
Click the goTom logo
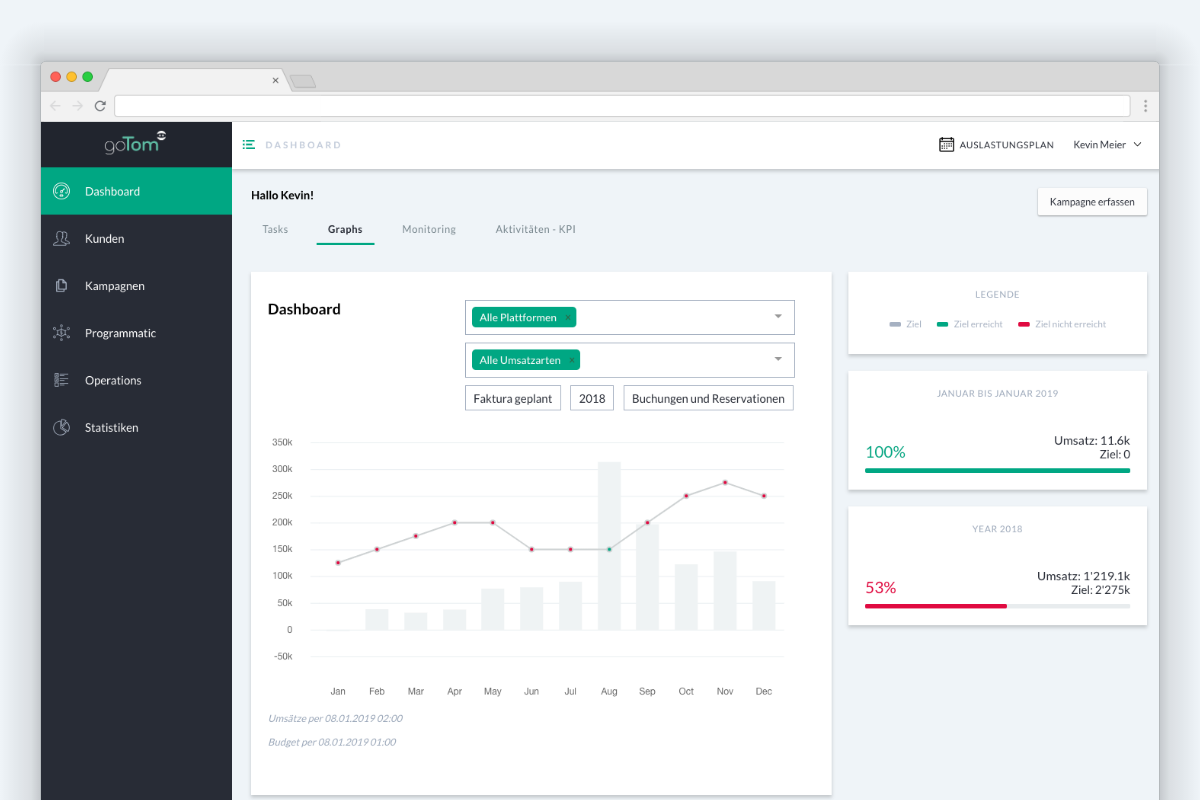click(135, 144)
